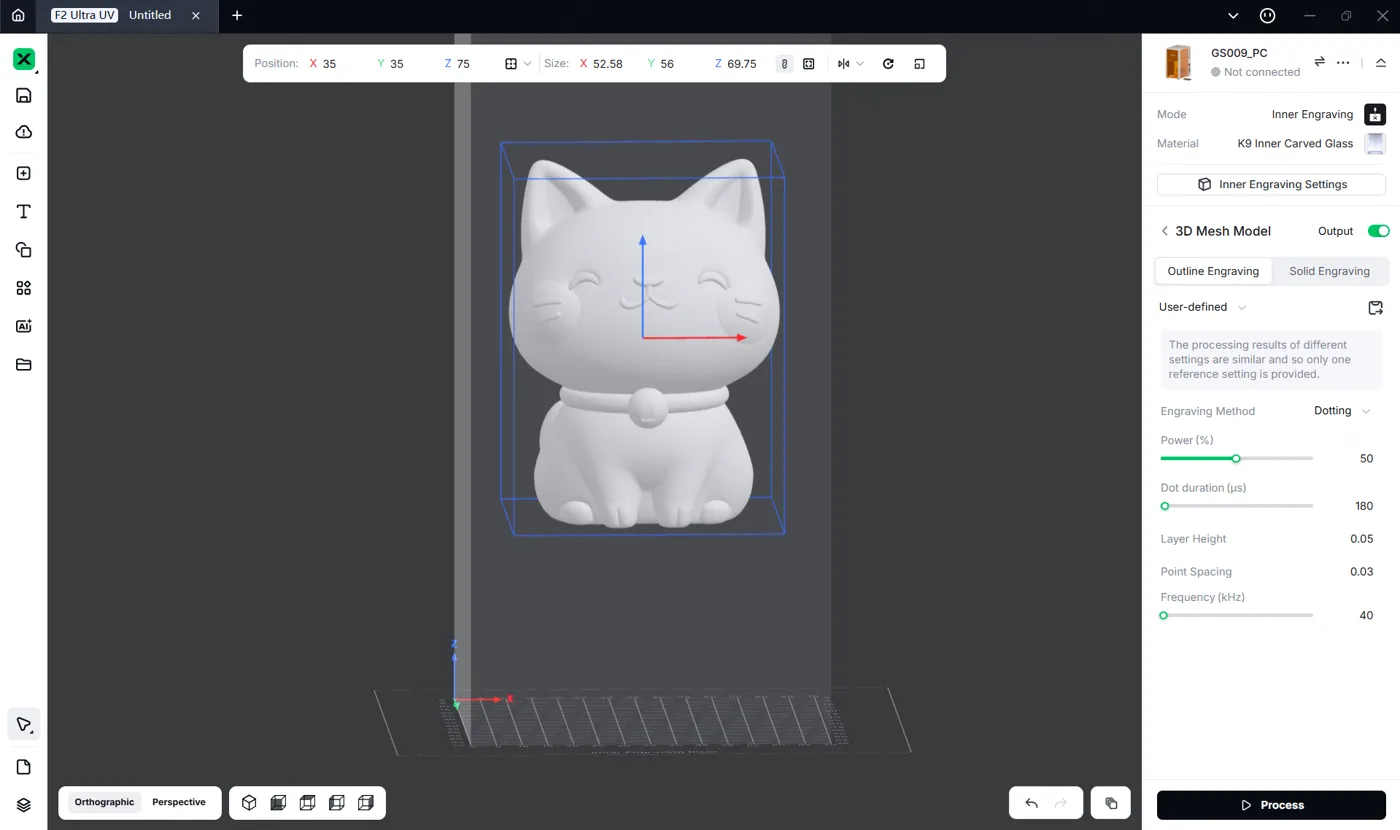Image resolution: width=1400 pixels, height=830 pixels.
Task: Click the import/add plus square icon
Action: (24, 173)
